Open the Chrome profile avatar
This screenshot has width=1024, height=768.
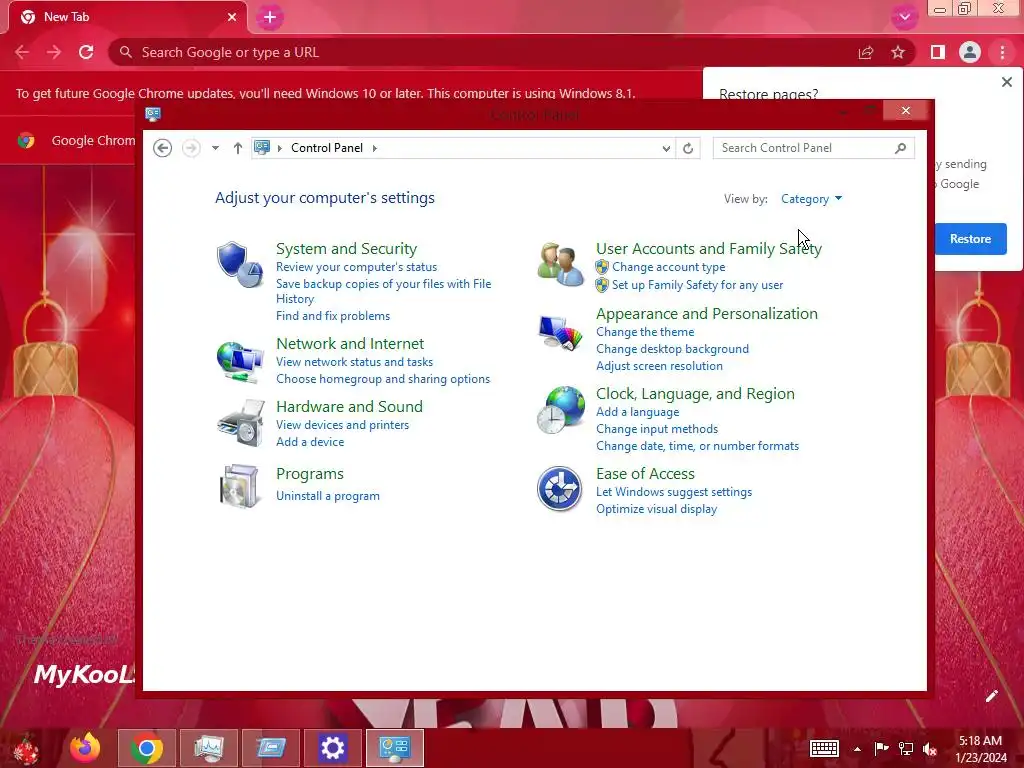point(970,52)
